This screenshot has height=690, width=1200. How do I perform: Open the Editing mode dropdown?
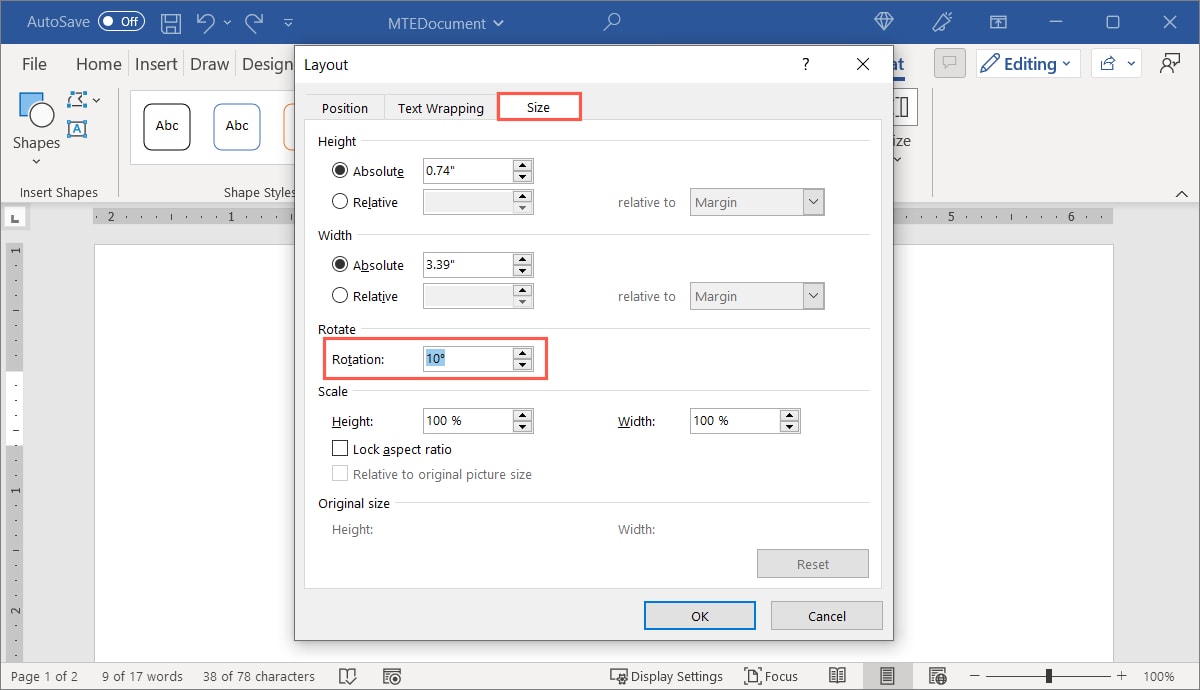click(1028, 63)
